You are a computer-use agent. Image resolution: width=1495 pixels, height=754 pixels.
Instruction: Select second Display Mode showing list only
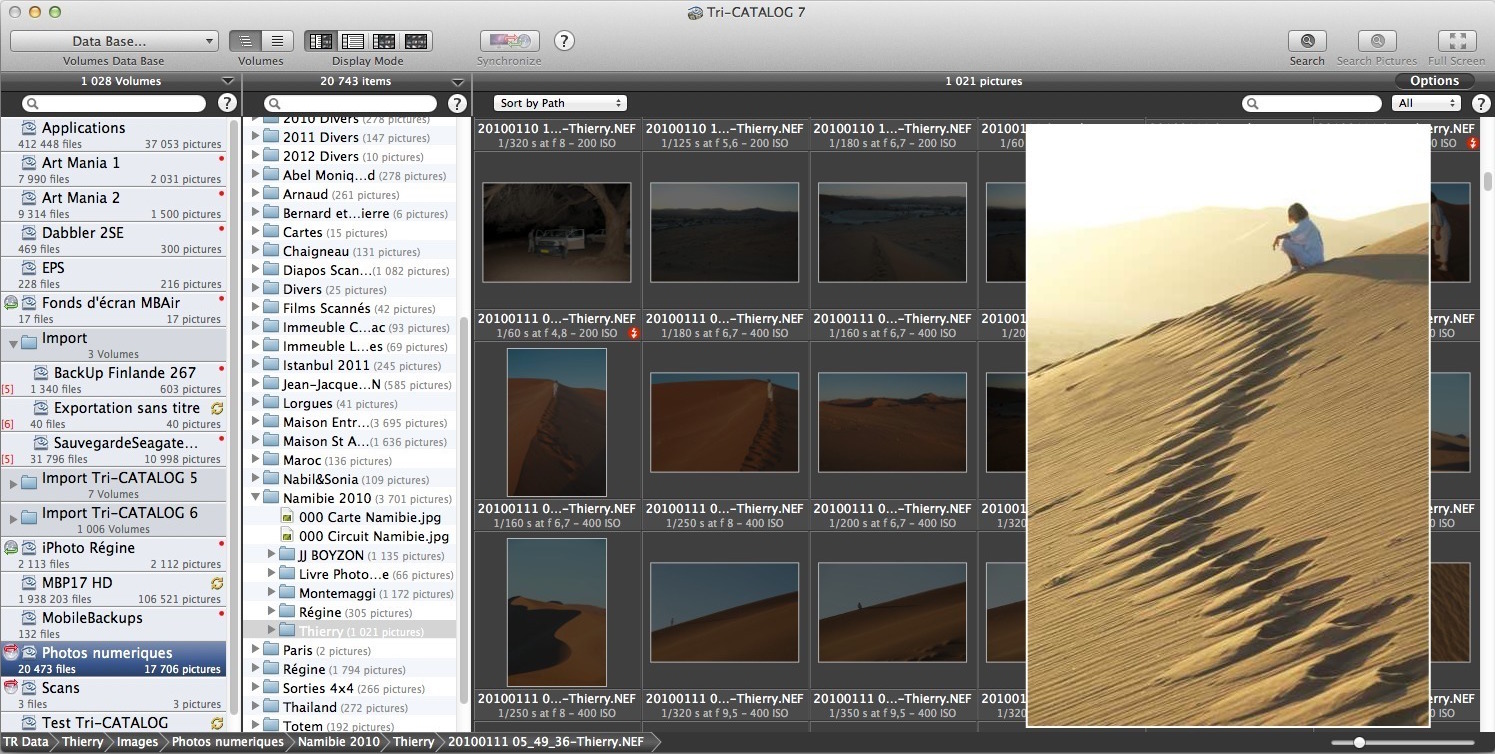pyautogui.click(x=352, y=41)
